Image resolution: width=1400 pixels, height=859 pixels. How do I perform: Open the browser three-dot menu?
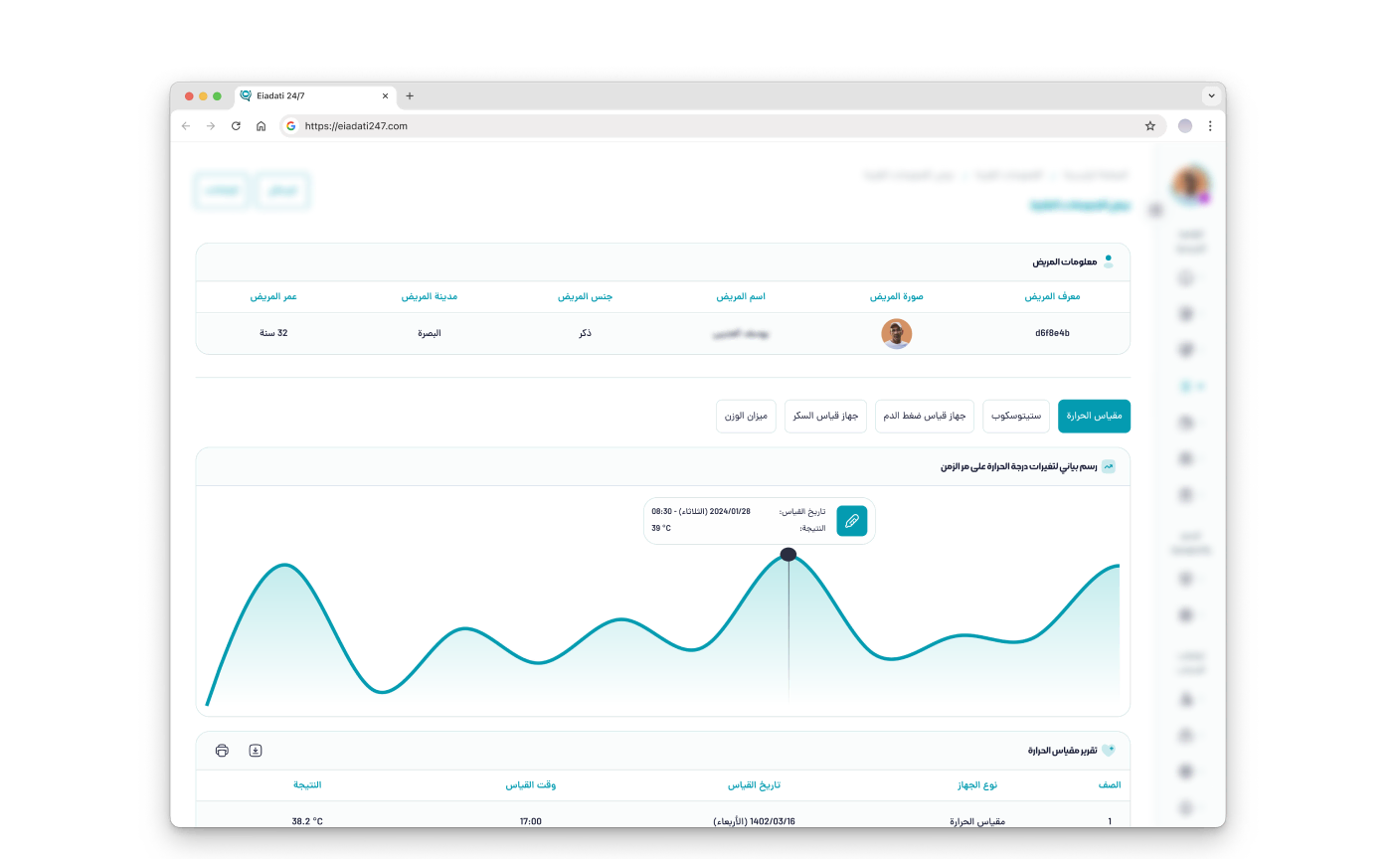click(x=1210, y=126)
